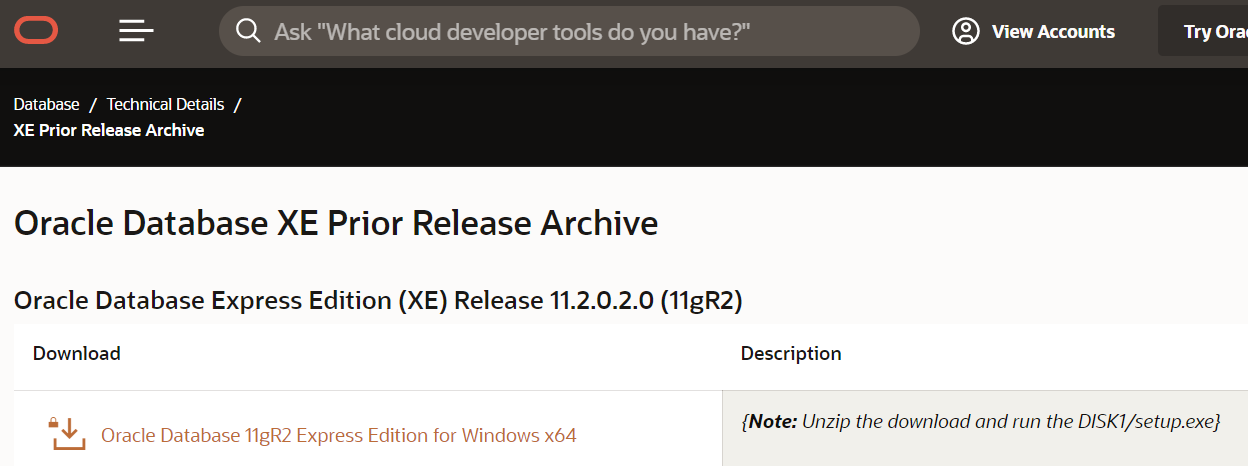Click the bold Note: label in the description
The image size is (1248, 466).
(x=772, y=422)
